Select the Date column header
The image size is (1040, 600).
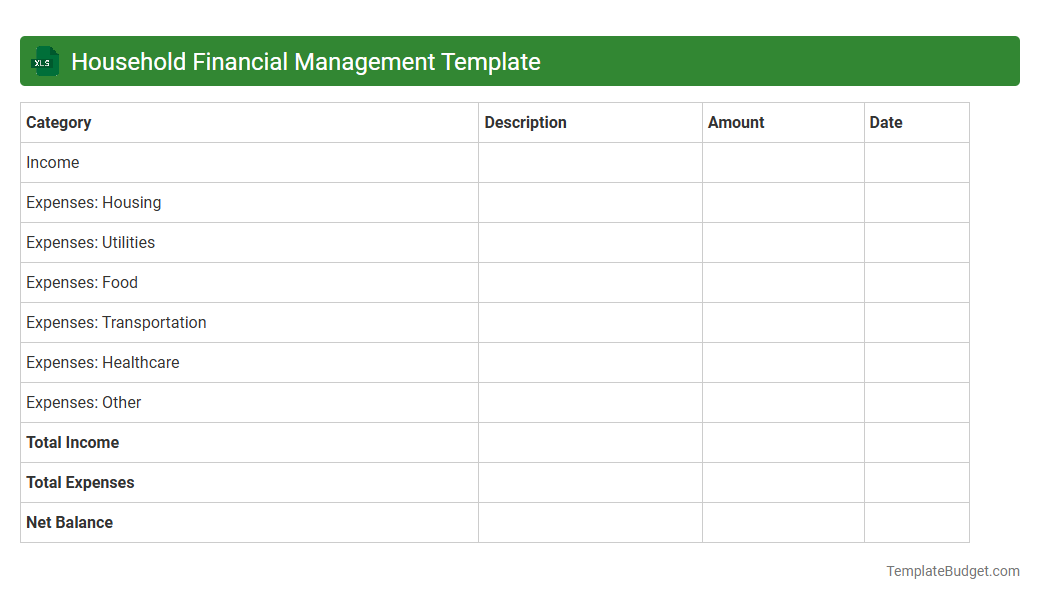[x=886, y=122]
